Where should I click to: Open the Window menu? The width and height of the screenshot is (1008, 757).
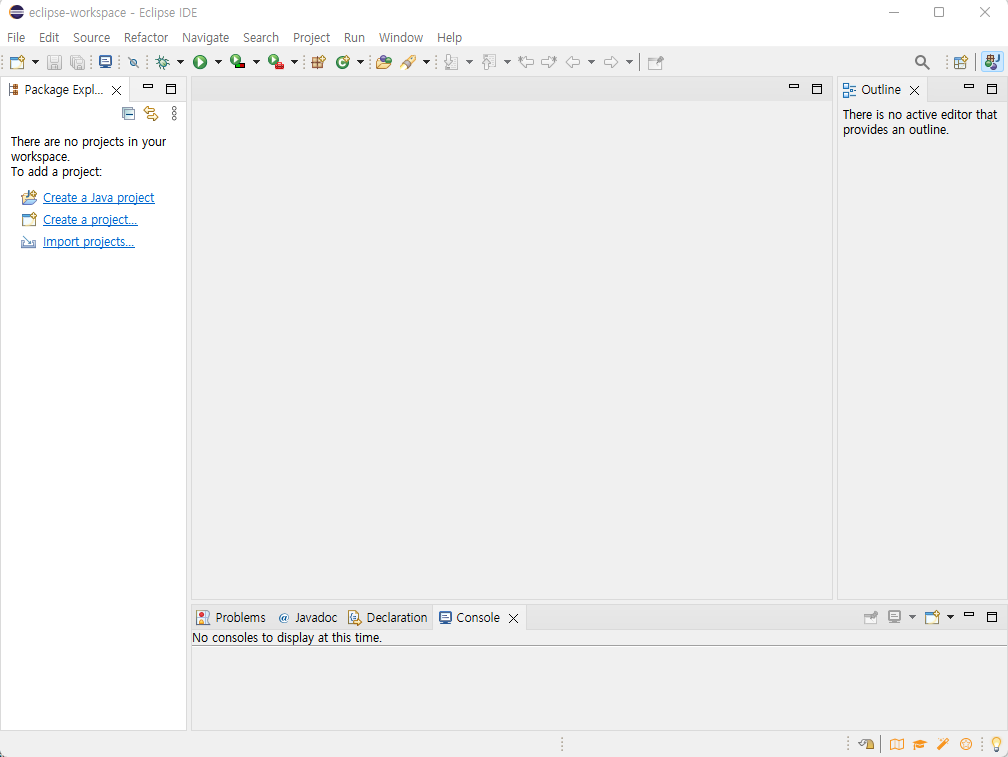(x=400, y=37)
